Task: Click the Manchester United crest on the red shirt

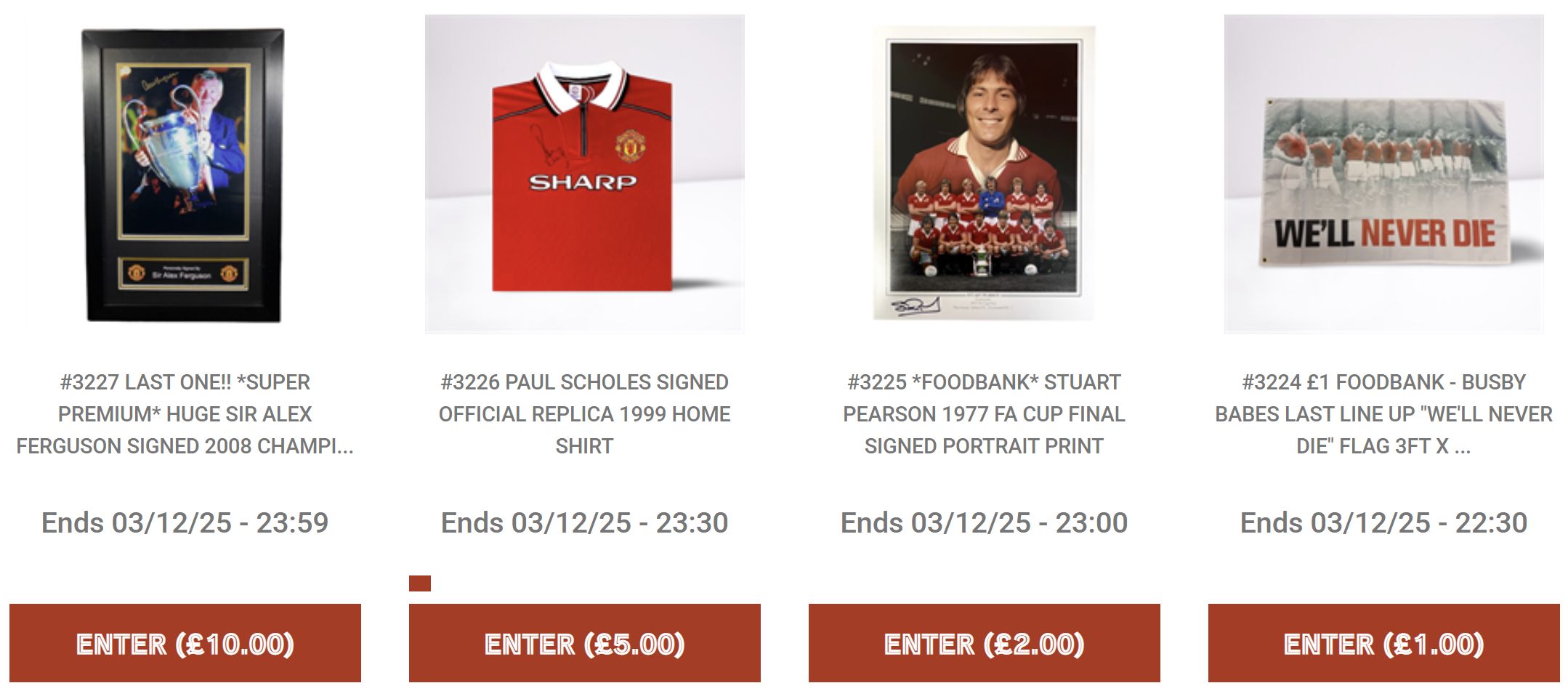Action: pyautogui.click(x=631, y=146)
